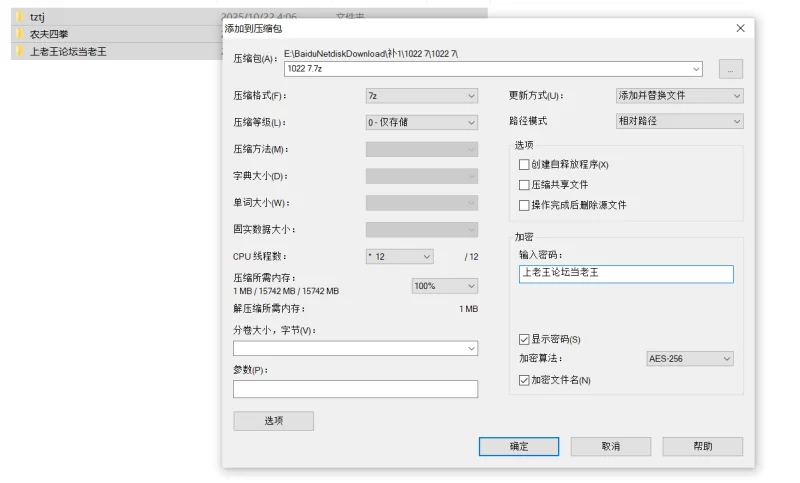This screenshot has height=483, width=800.
Task: Toggle the 压缩共享文件 checkbox
Action: pyautogui.click(x=524, y=185)
